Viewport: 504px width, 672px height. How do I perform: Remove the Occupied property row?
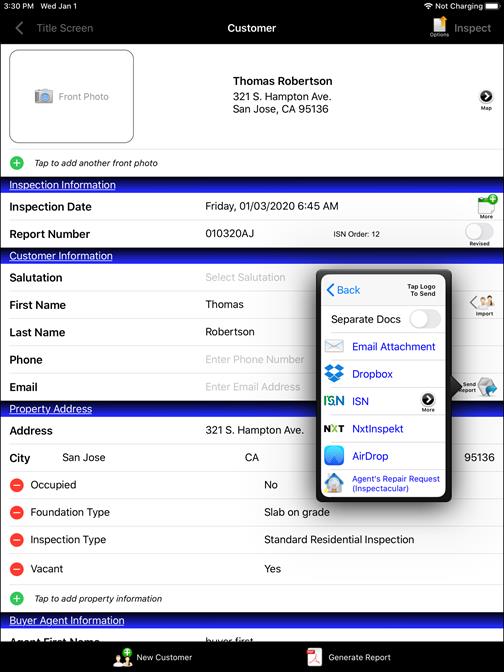(17, 485)
